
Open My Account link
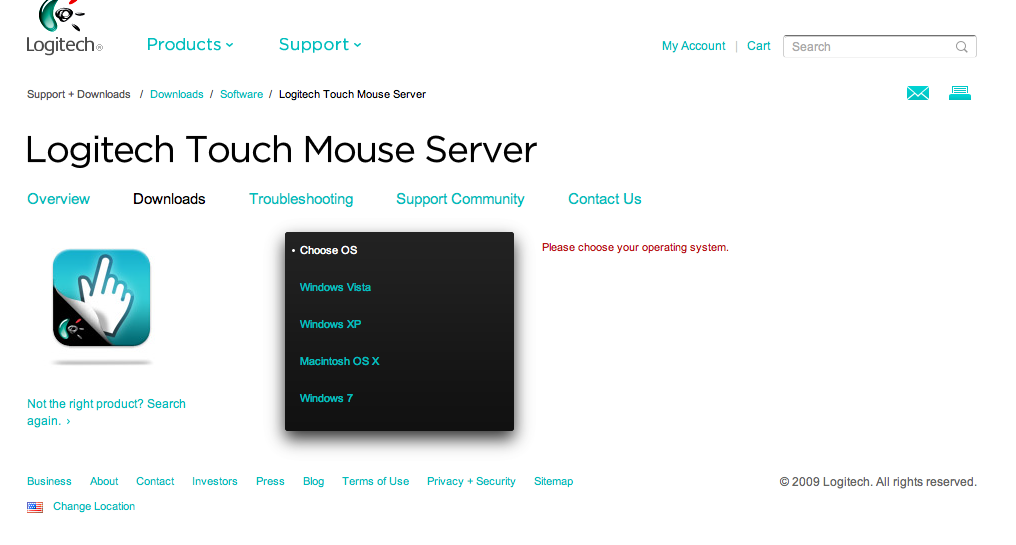(x=693, y=46)
